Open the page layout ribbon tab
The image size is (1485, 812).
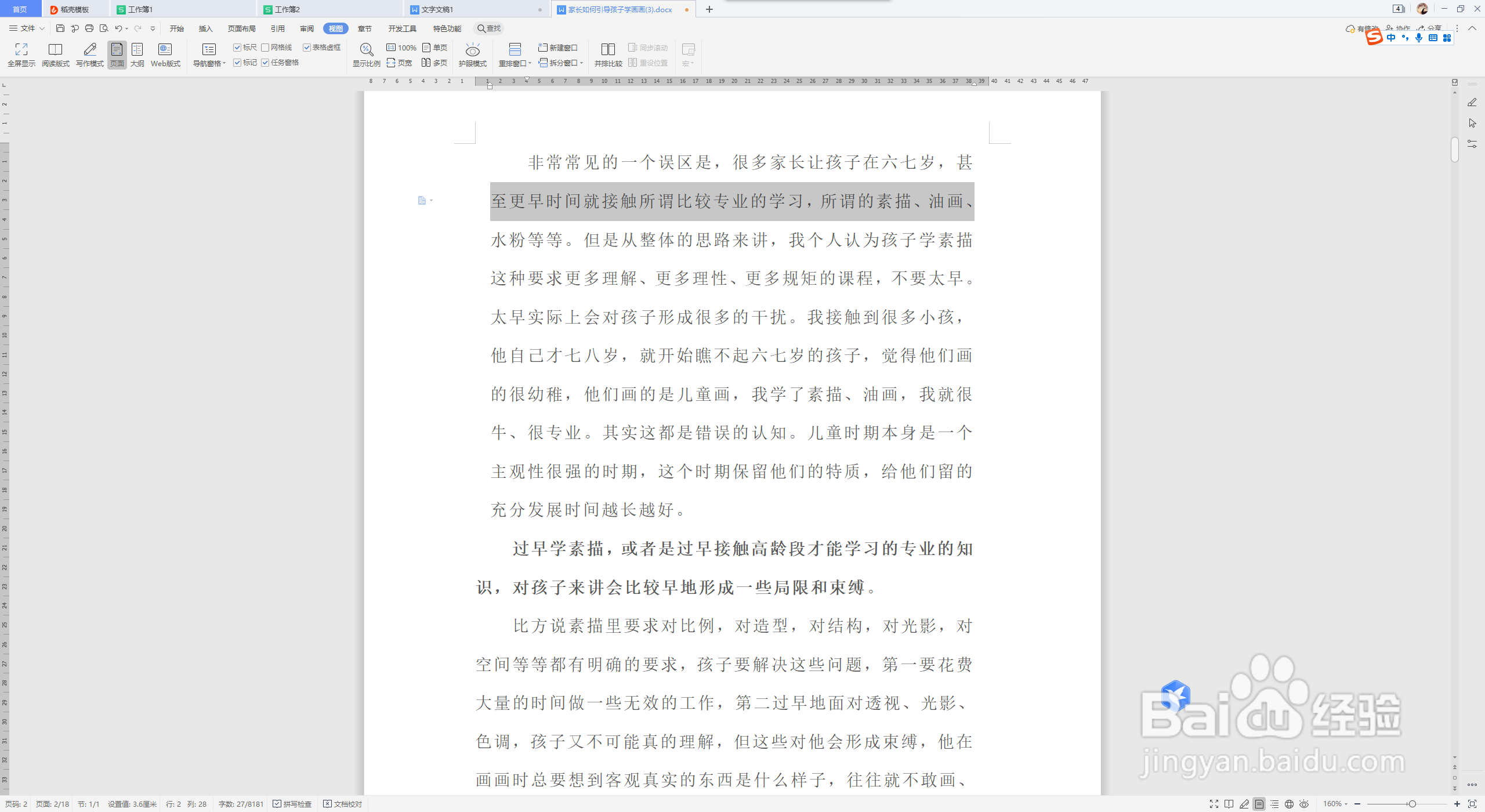[241, 28]
